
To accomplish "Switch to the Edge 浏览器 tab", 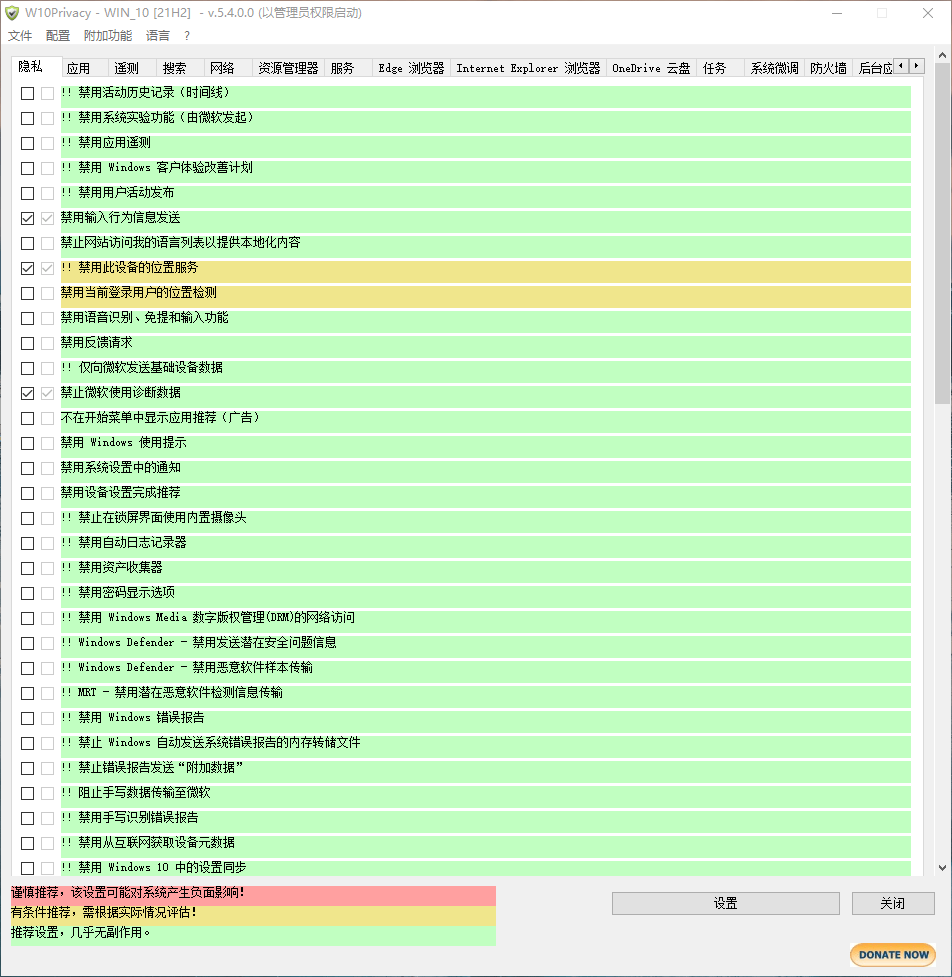I will tap(411, 69).
